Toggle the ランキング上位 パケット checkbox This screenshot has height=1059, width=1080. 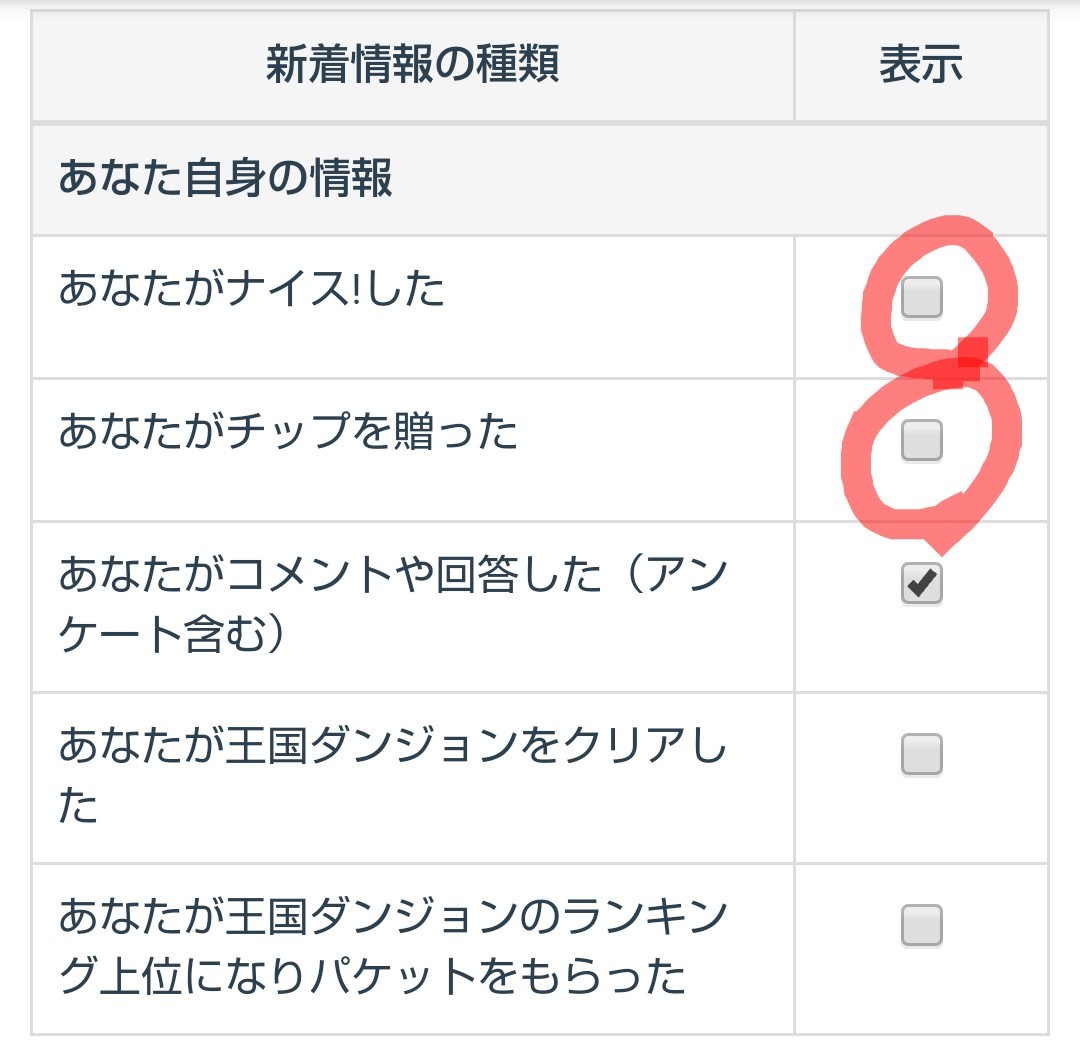click(x=921, y=925)
